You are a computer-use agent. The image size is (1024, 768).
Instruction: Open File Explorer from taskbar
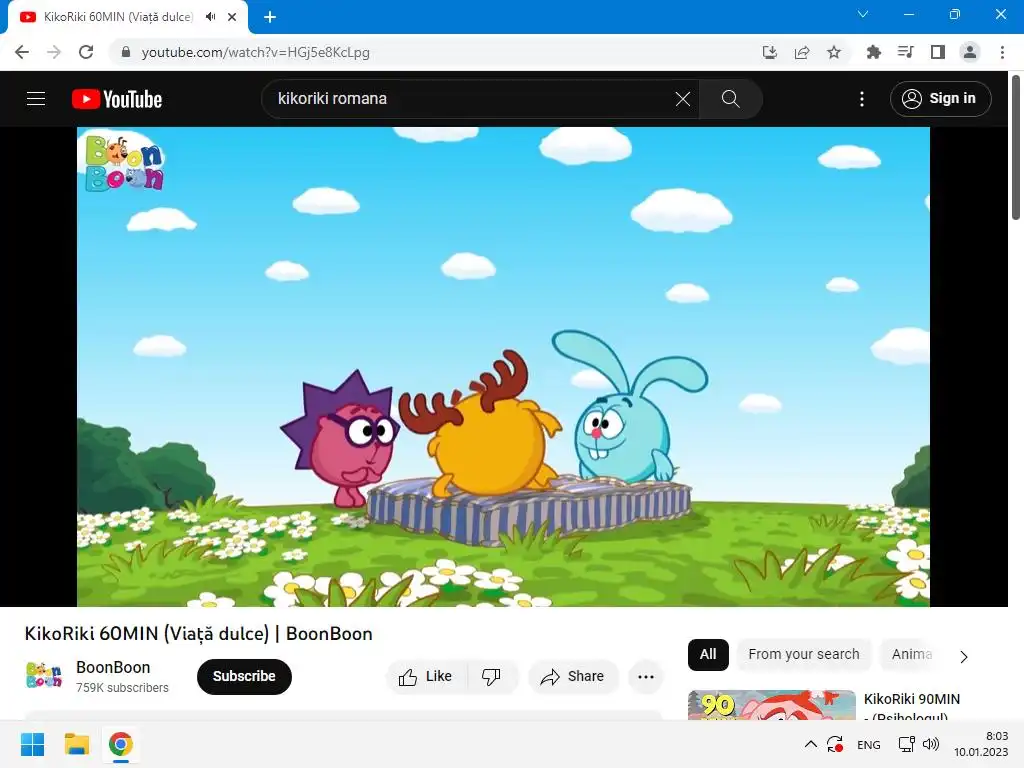tap(76, 744)
